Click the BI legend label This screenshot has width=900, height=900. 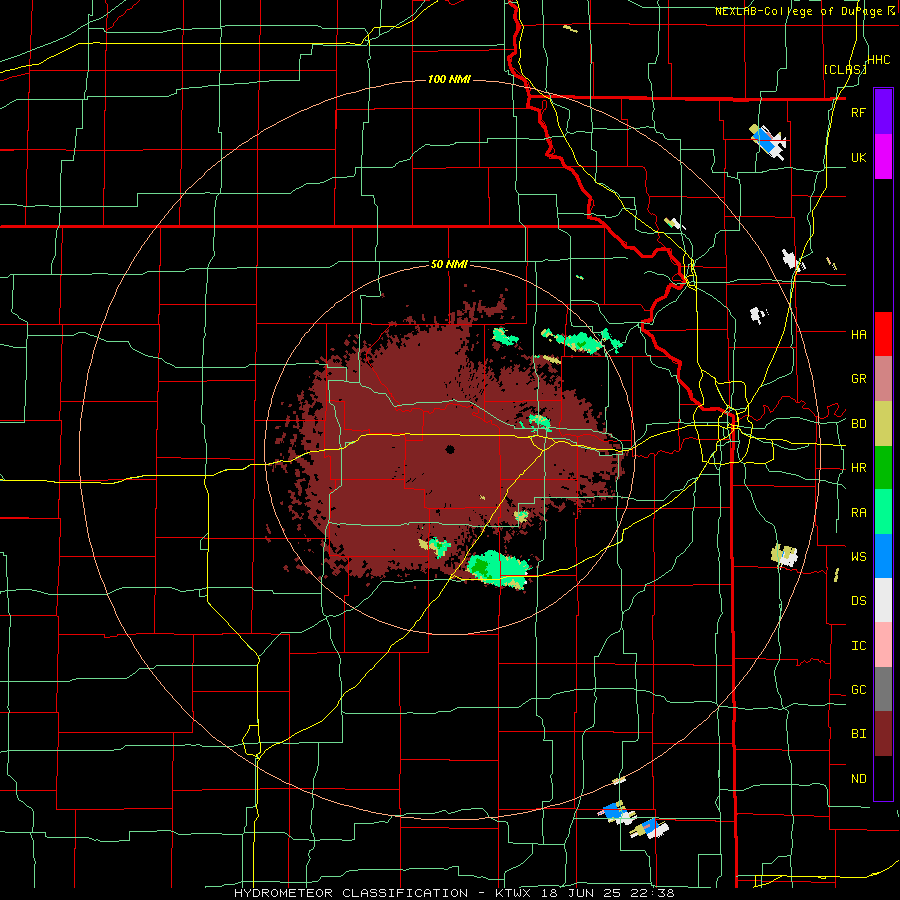[858, 734]
